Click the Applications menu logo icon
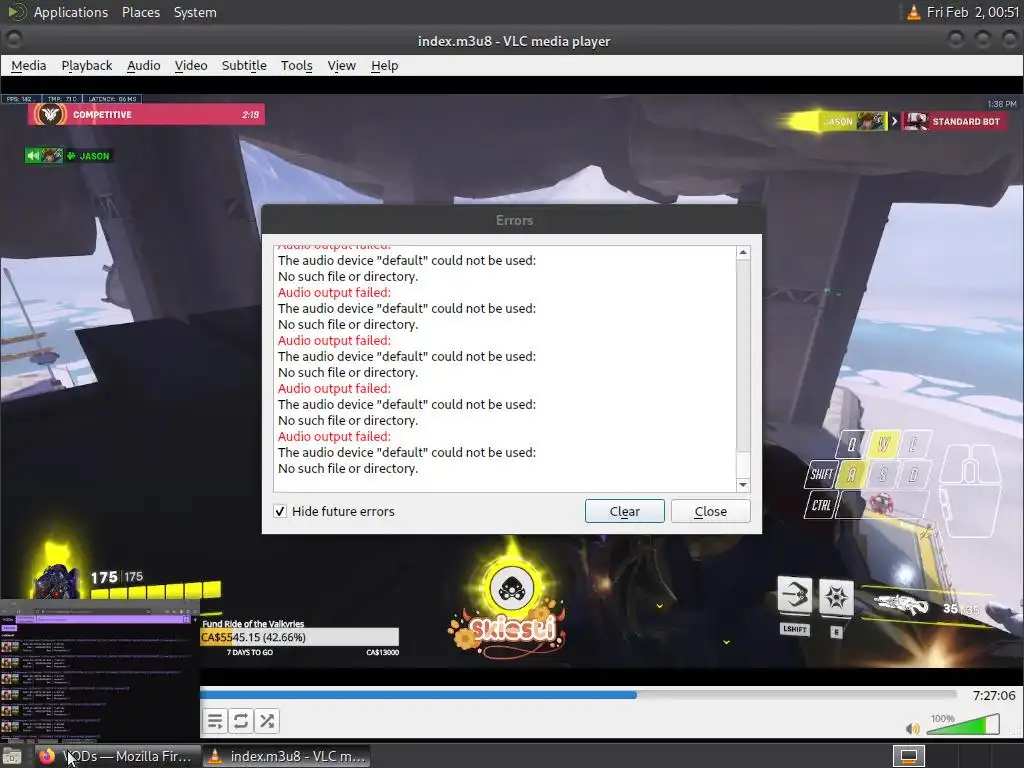This screenshot has height=768, width=1024. 16,12
